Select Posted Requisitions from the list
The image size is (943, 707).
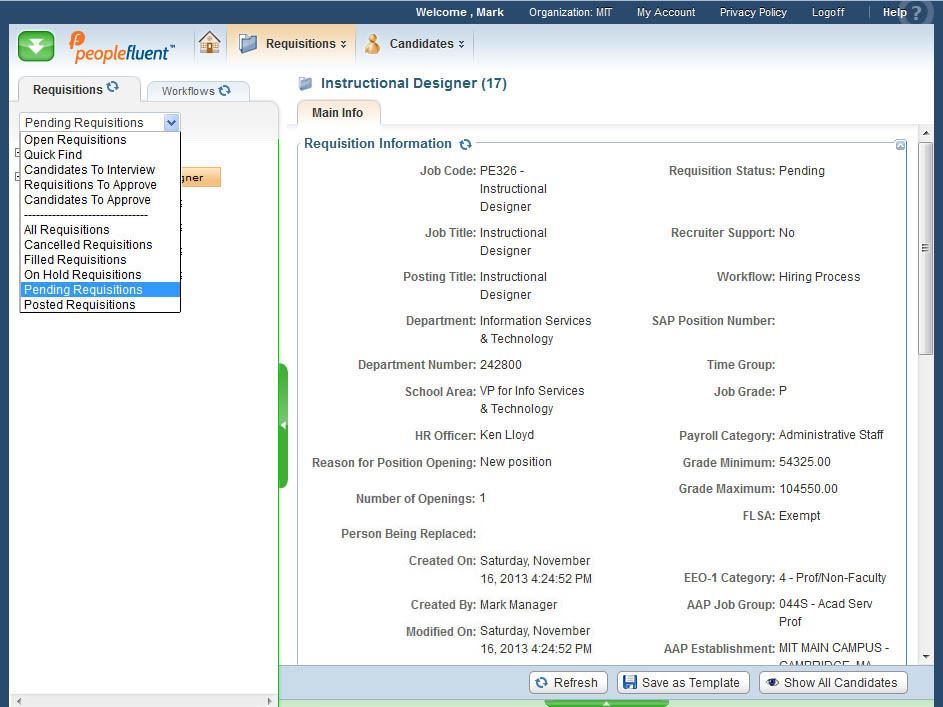[x=79, y=305]
